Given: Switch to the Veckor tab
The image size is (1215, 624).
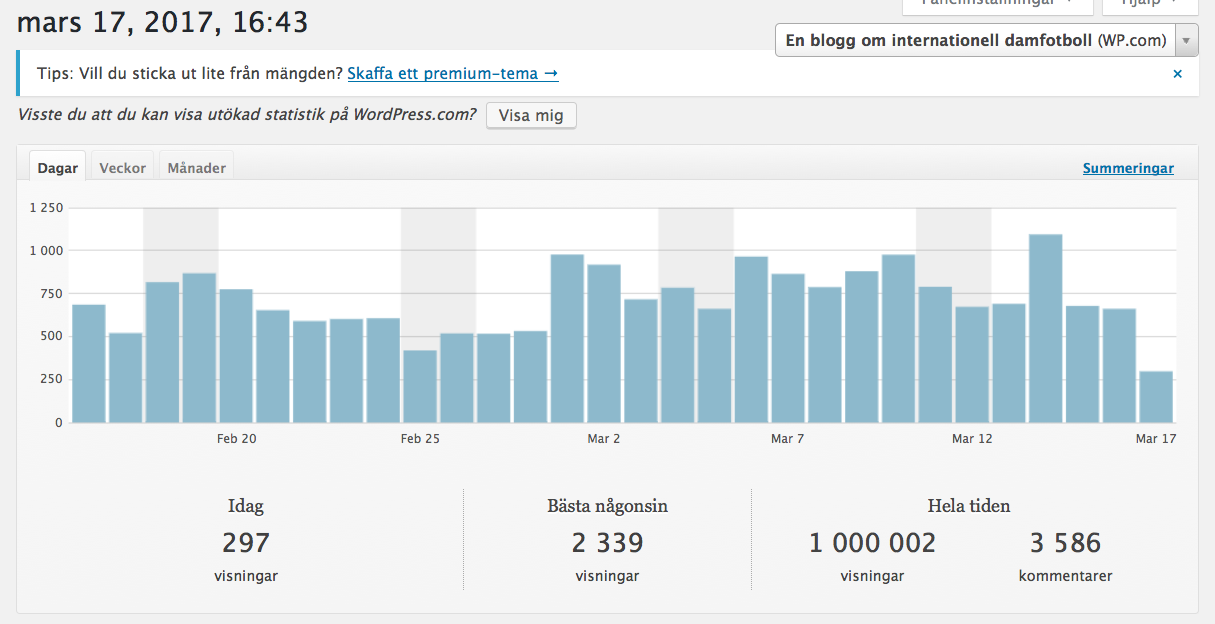Looking at the screenshot, I should (123, 168).
